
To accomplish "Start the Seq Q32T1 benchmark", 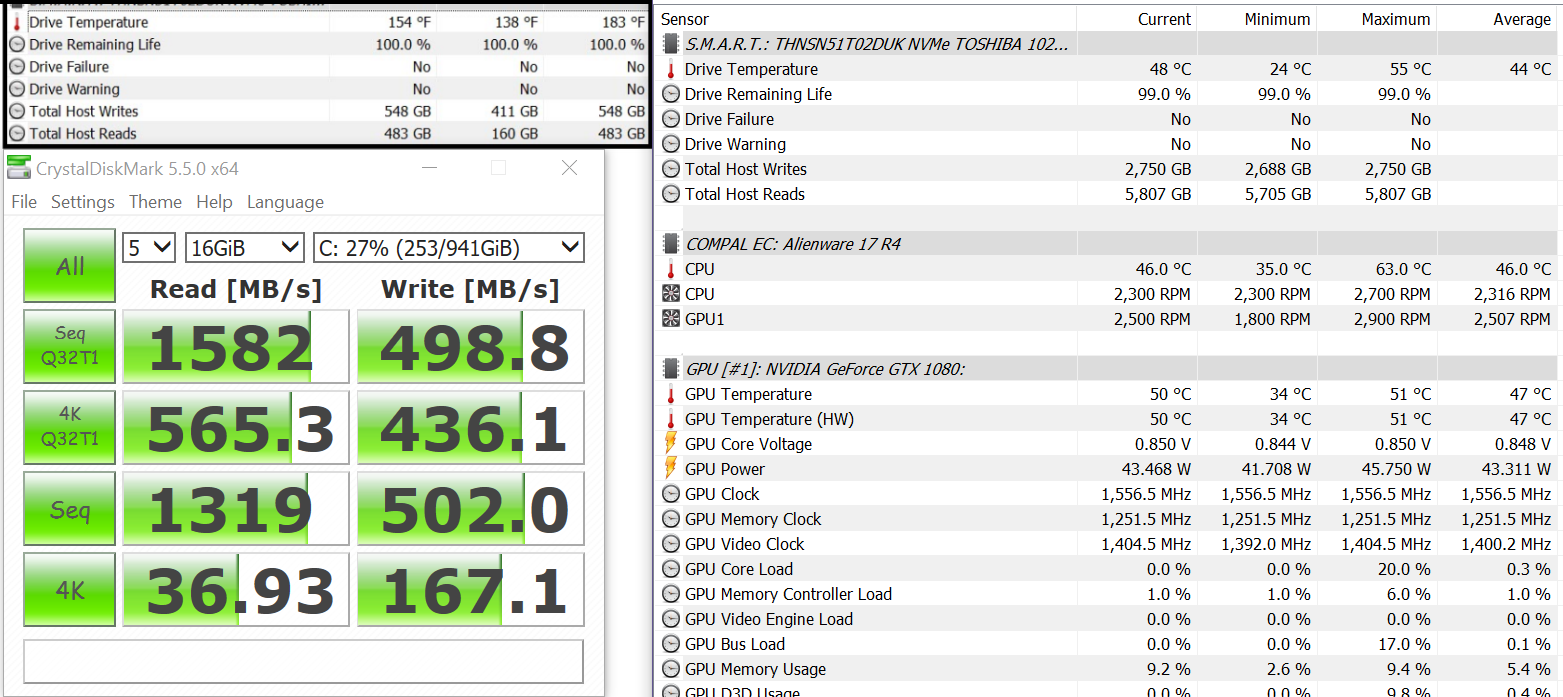I will (69, 346).
